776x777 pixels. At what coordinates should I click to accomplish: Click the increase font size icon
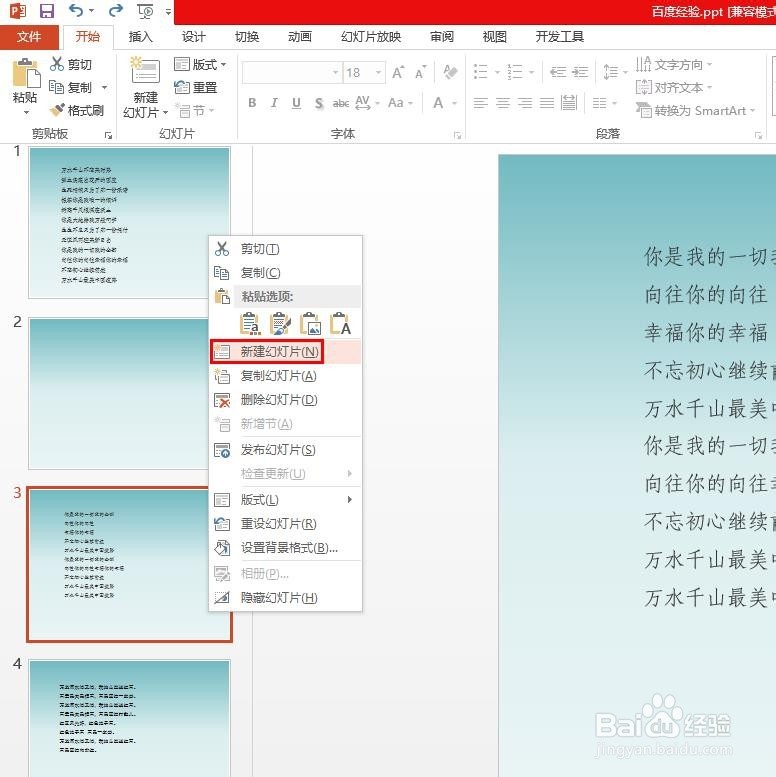pos(398,73)
